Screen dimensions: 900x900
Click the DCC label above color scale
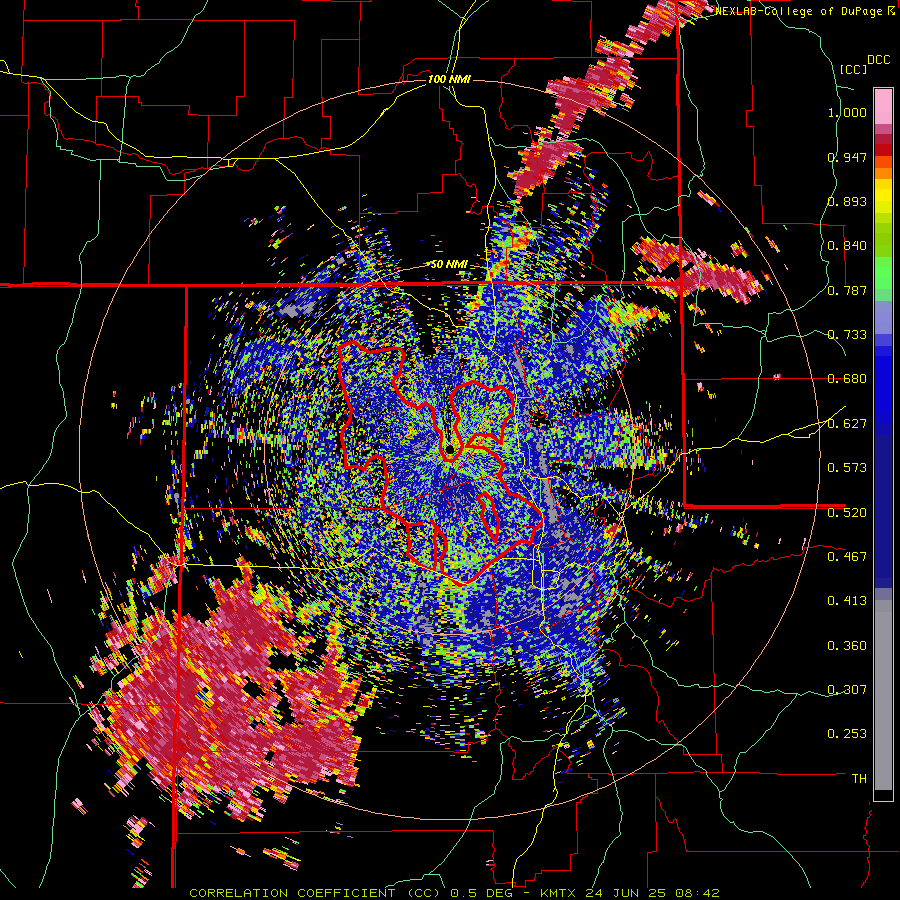point(878,60)
